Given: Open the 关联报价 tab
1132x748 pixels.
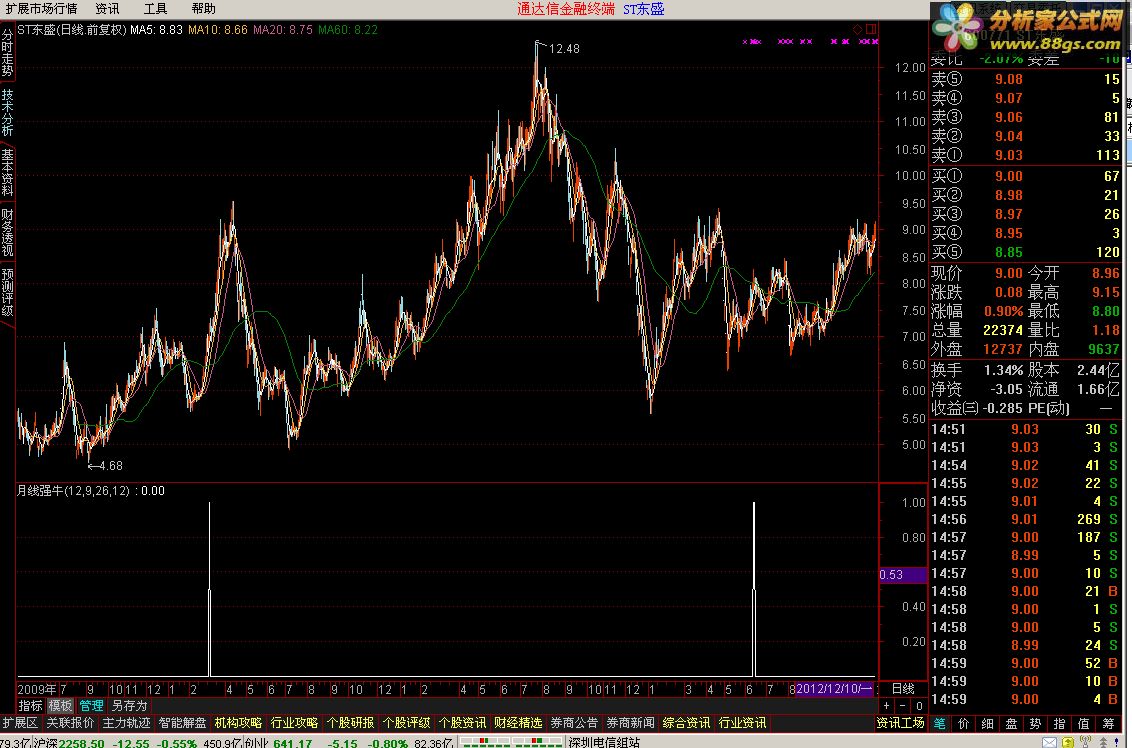Looking at the screenshot, I should (70, 723).
